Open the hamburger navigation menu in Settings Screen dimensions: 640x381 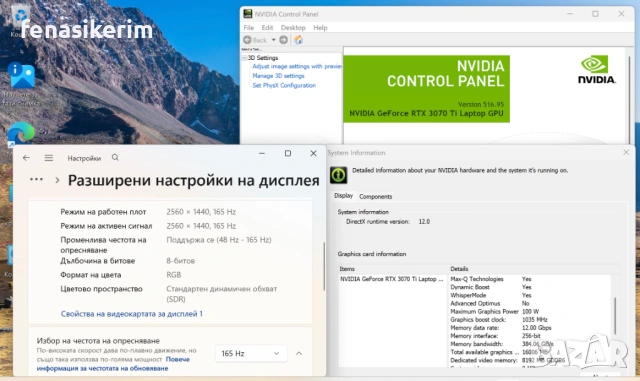(49, 158)
